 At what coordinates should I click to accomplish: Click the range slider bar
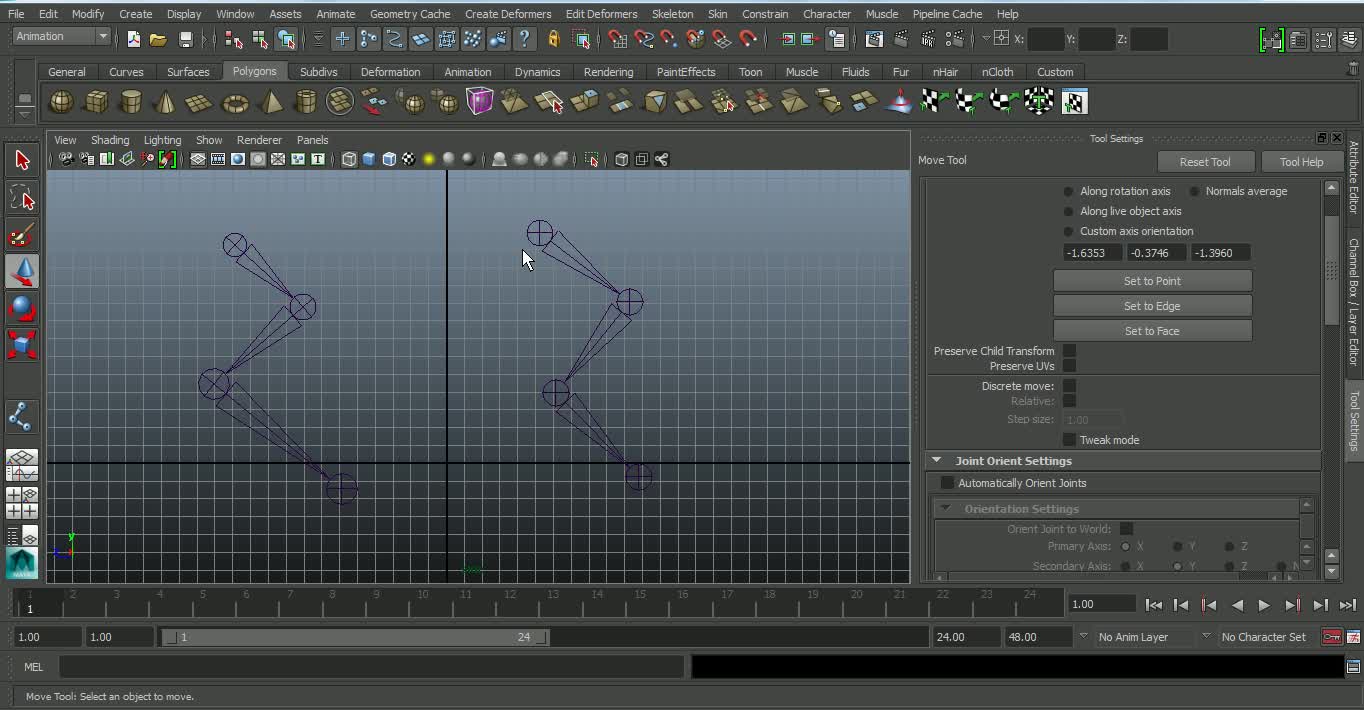[x=355, y=637]
